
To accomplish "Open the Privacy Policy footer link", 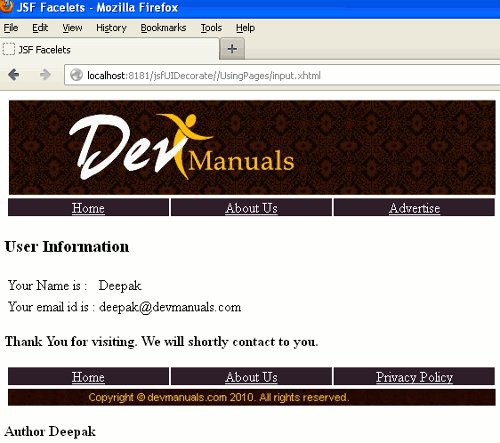I will pos(414,377).
